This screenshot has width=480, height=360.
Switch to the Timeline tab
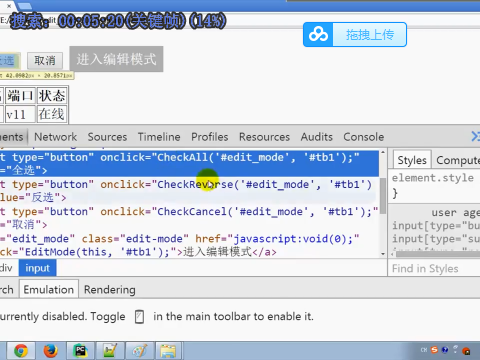coord(159,137)
